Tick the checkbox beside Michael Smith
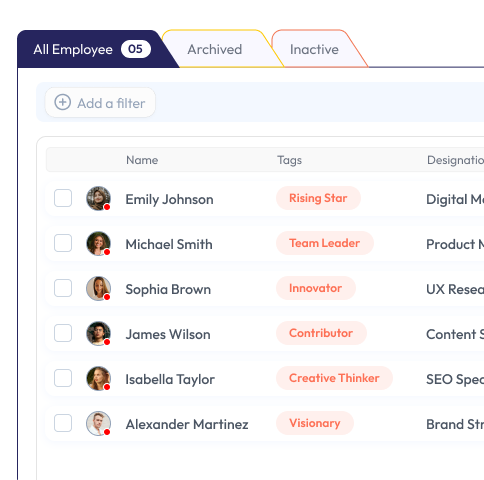 coord(63,243)
